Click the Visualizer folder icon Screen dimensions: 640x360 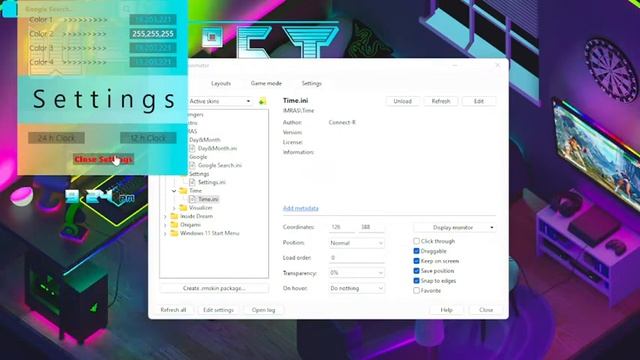[x=183, y=208]
